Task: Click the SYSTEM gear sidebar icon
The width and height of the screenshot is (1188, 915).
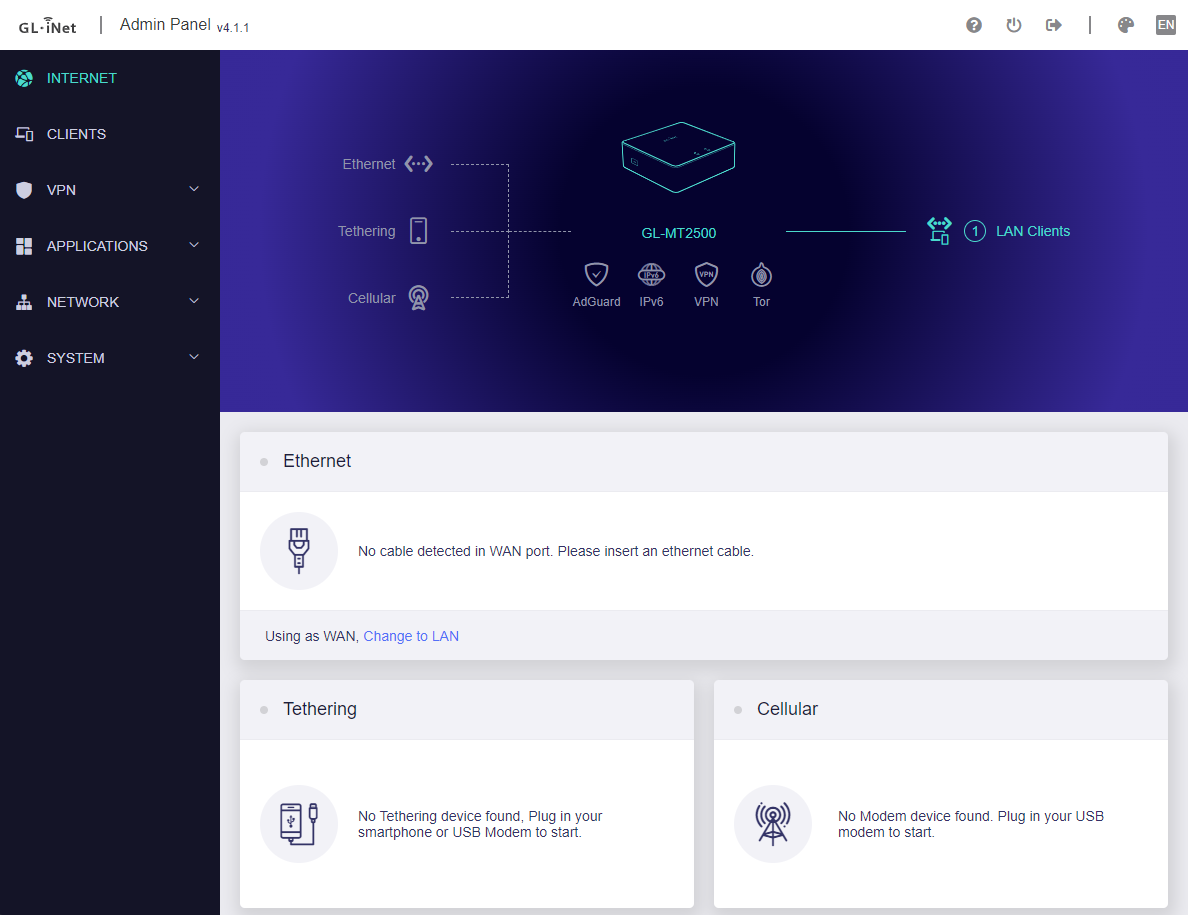Action: 24,358
